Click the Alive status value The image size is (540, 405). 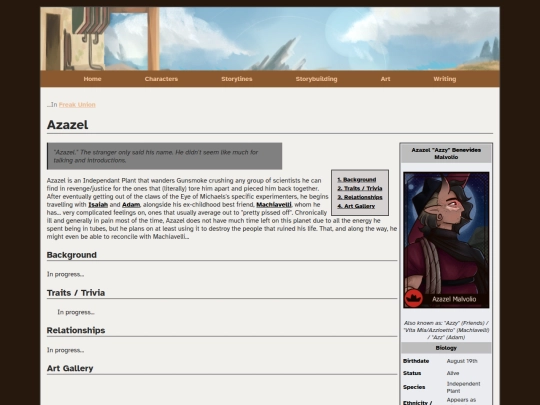tap(453, 373)
